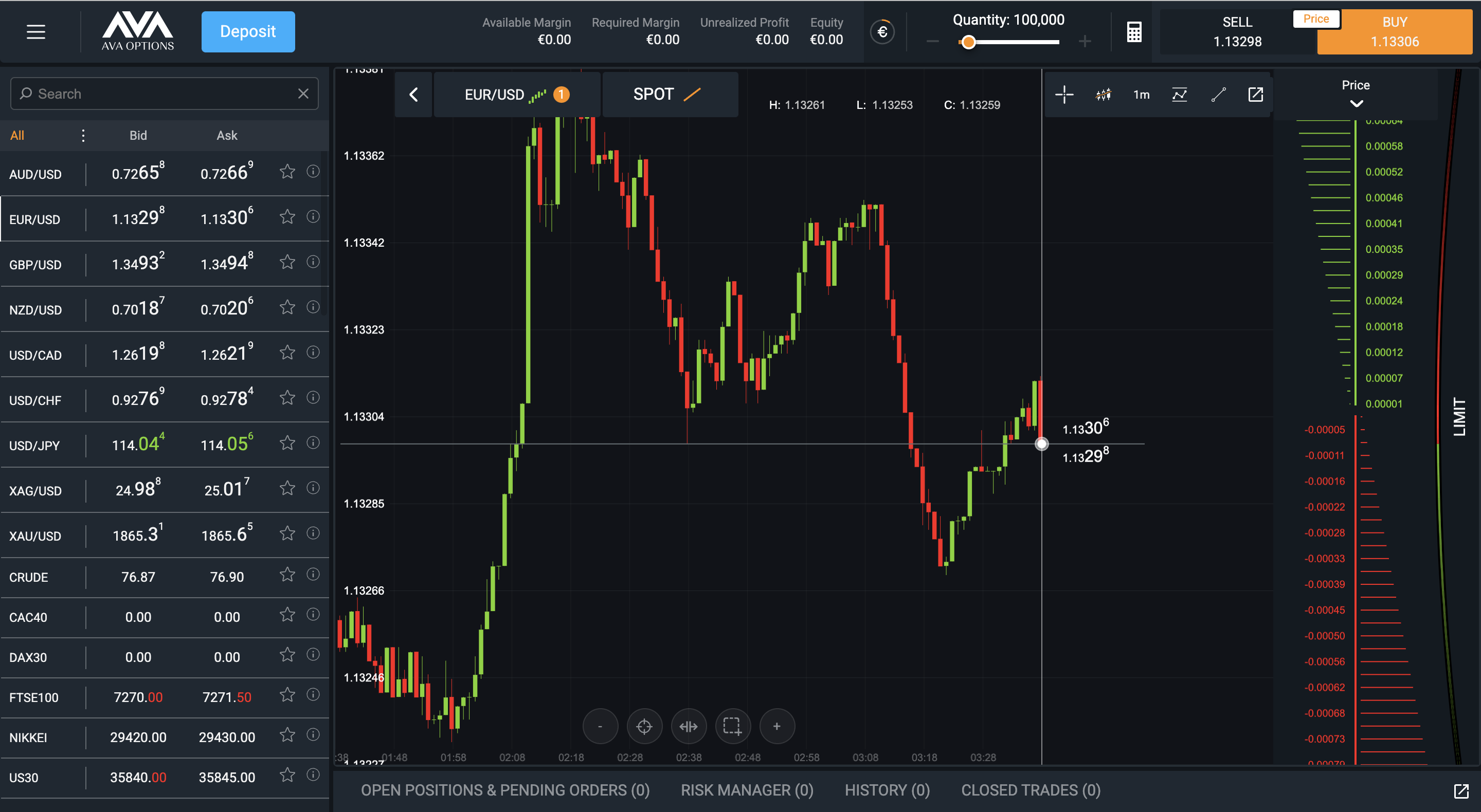Favorite XAU/USD with its star
Viewport: 1481px width, 812px height.
pos(287,533)
